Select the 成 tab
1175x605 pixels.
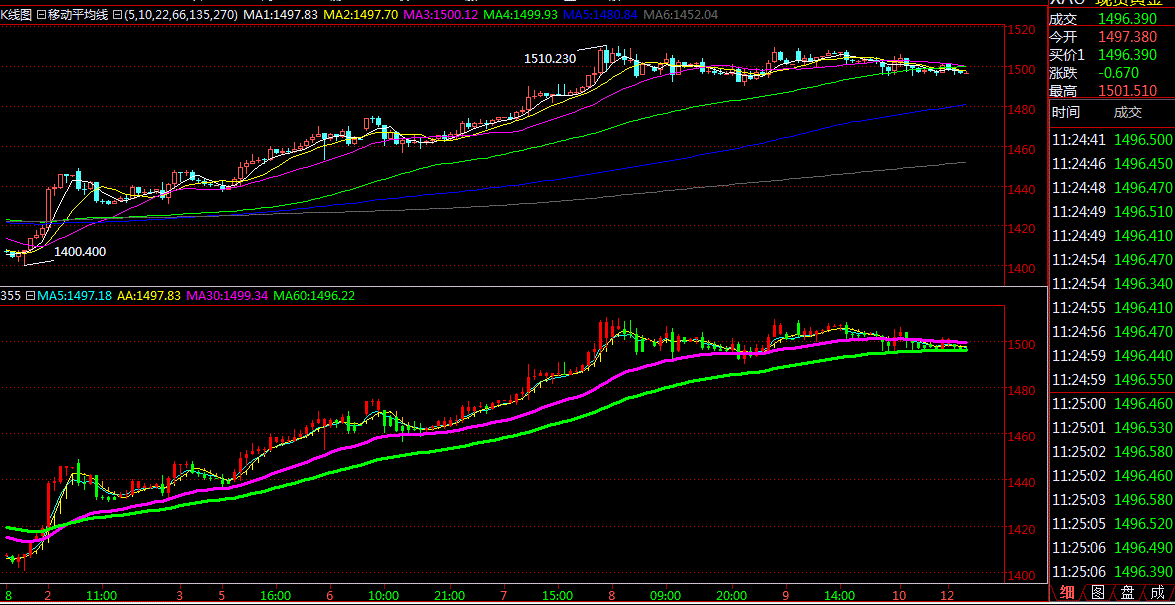click(1157, 592)
